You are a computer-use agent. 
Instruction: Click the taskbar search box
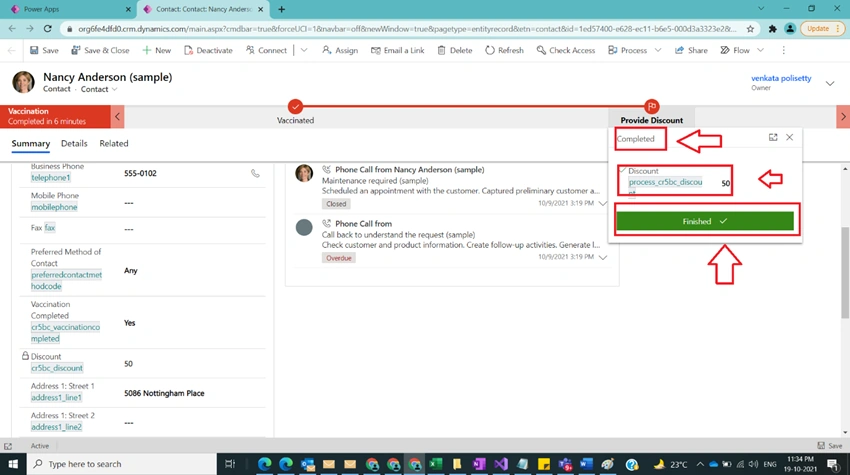click(122, 464)
